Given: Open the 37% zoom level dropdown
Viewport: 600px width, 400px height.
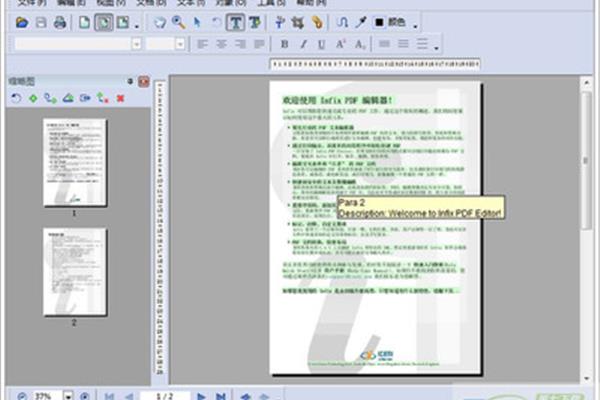Looking at the screenshot, I should coord(68,395).
